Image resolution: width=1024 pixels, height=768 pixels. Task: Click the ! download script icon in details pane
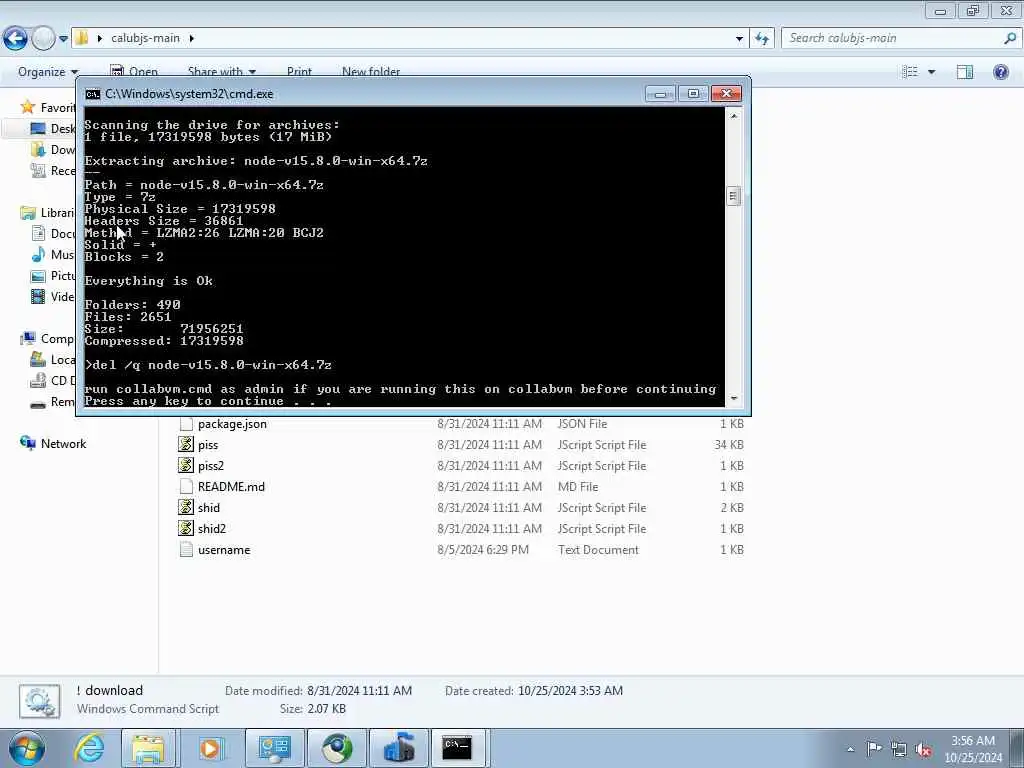(x=40, y=701)
